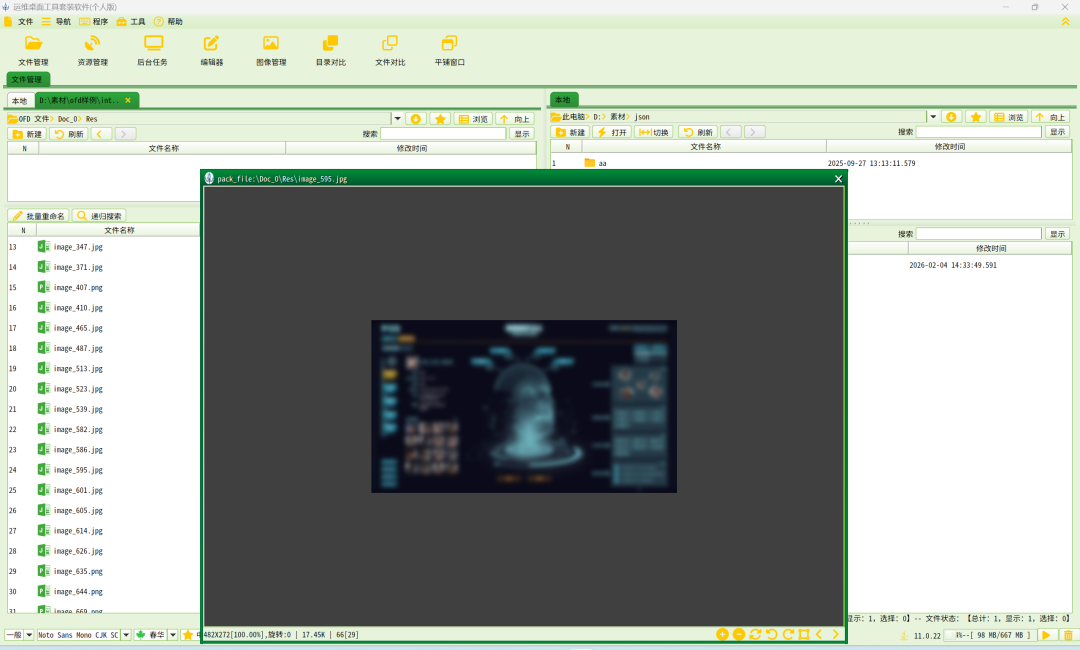
Task: Launch the 编辑器 tool
Action: [x=211, y=50]
